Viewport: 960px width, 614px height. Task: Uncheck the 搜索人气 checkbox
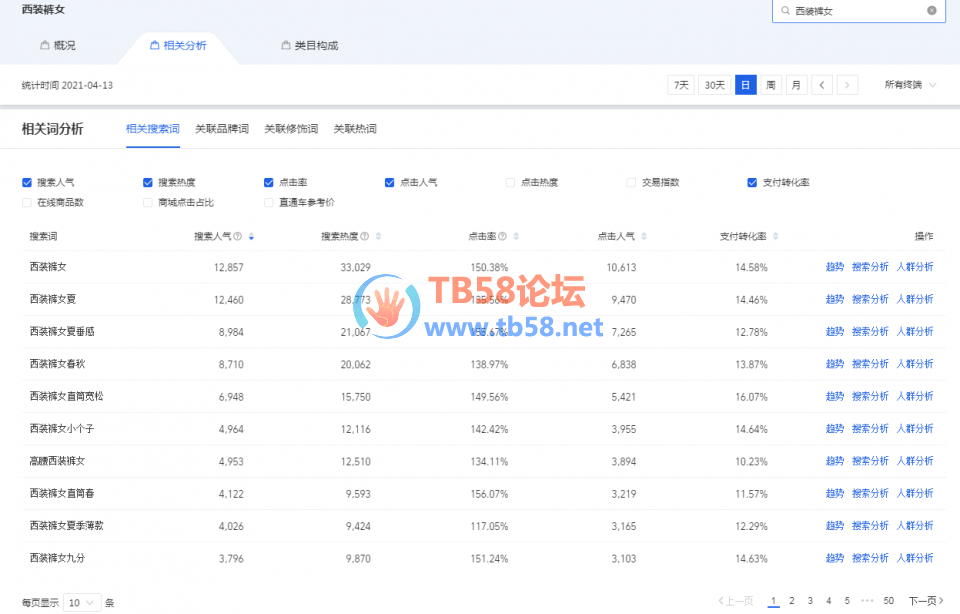point(27,182)
